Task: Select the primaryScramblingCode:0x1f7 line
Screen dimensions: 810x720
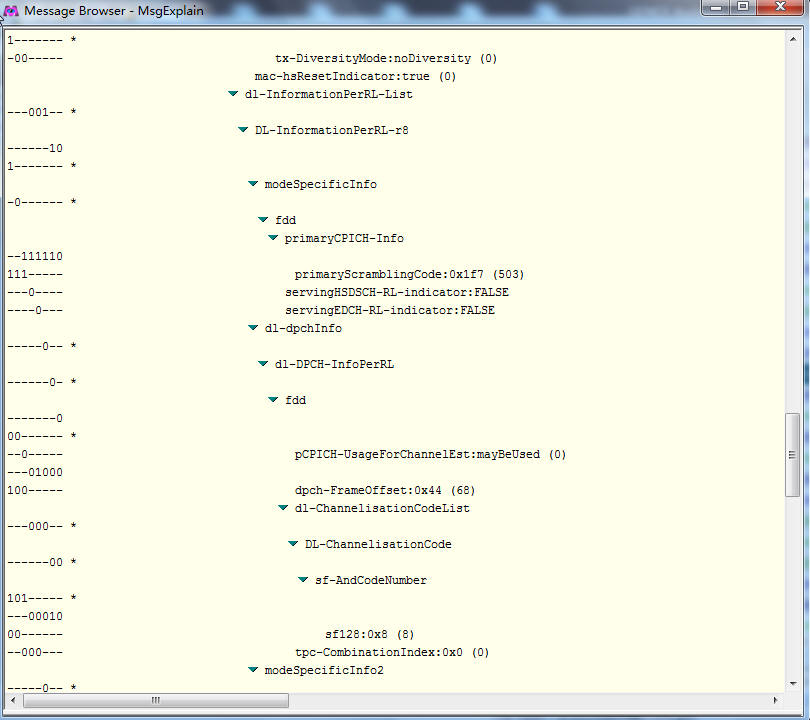Action: (409, 274)
